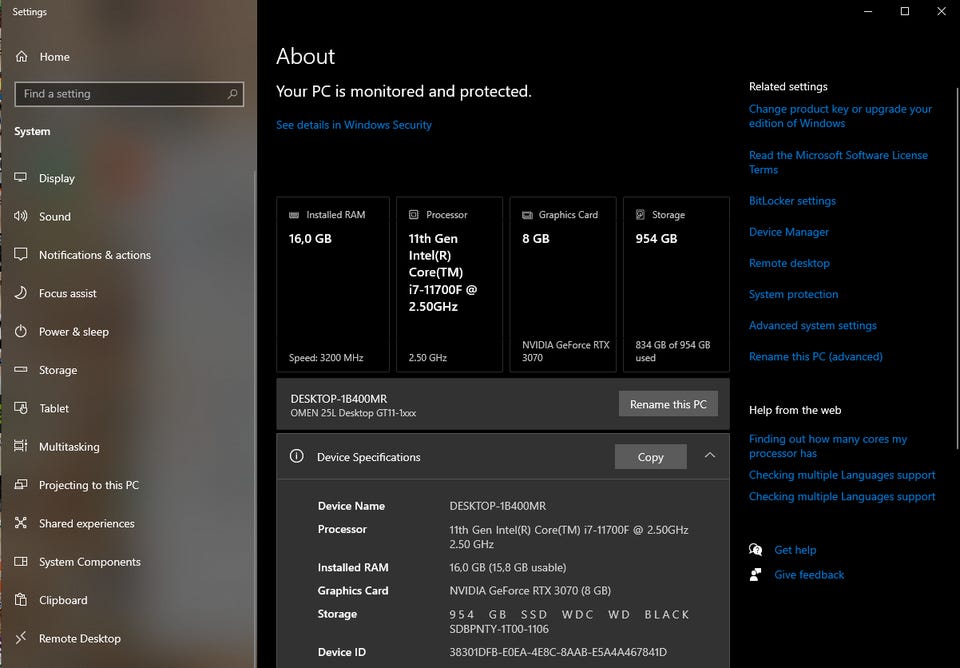This screenshot has height=668, width=960.
Task: Click the System Components icon
Action: tap(21, 561)
